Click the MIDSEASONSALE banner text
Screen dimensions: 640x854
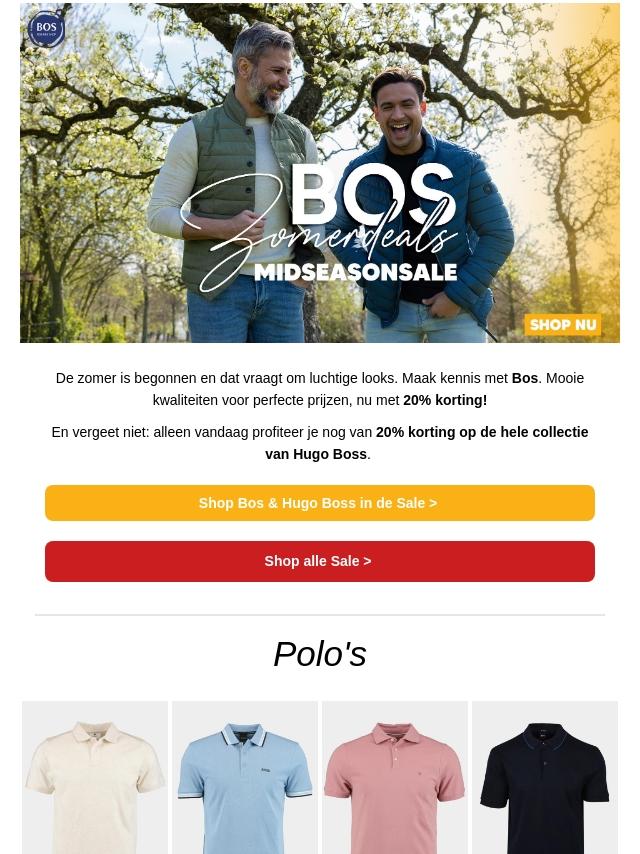(356, 273)
